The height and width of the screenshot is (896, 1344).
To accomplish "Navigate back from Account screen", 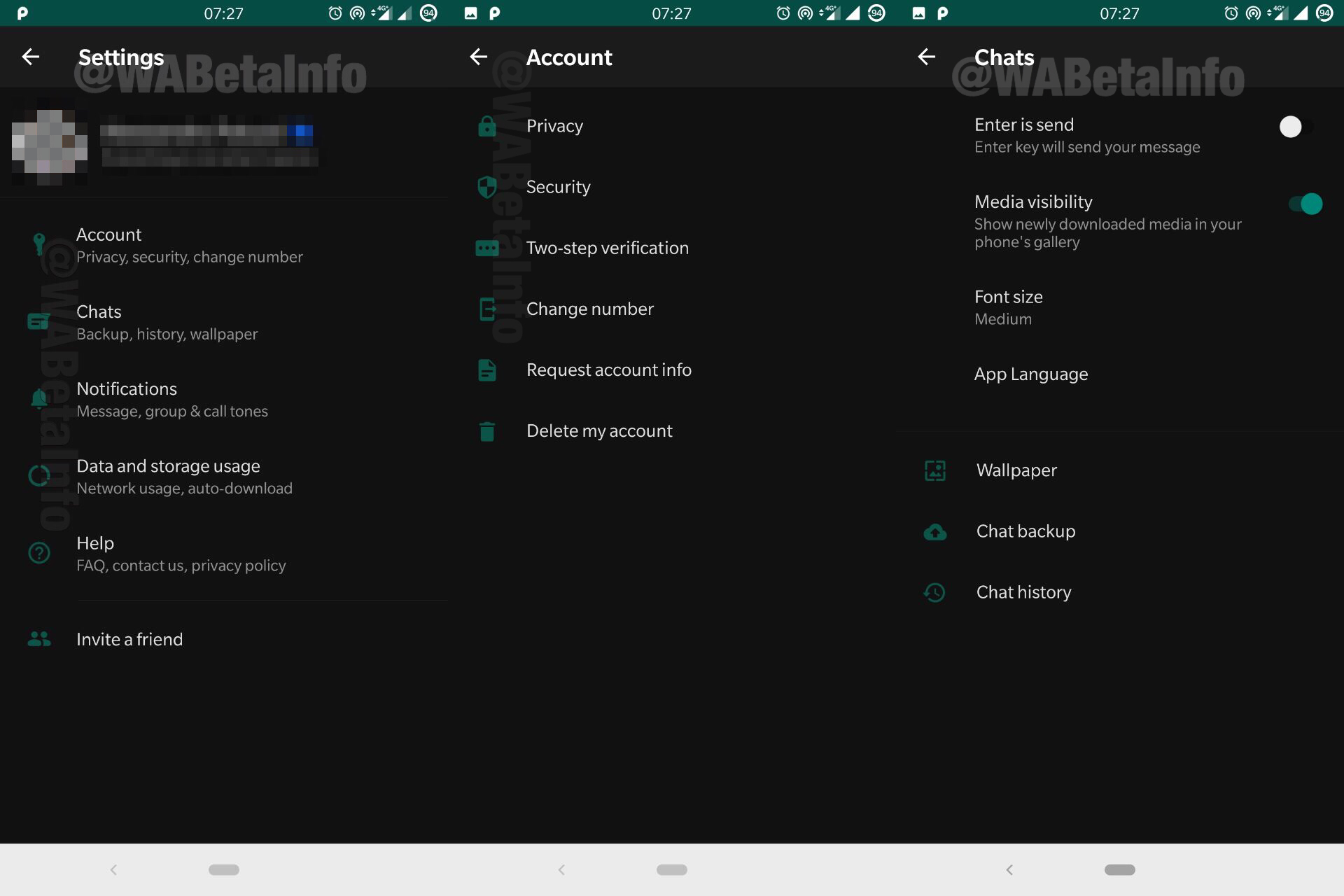I will (478, 57).
